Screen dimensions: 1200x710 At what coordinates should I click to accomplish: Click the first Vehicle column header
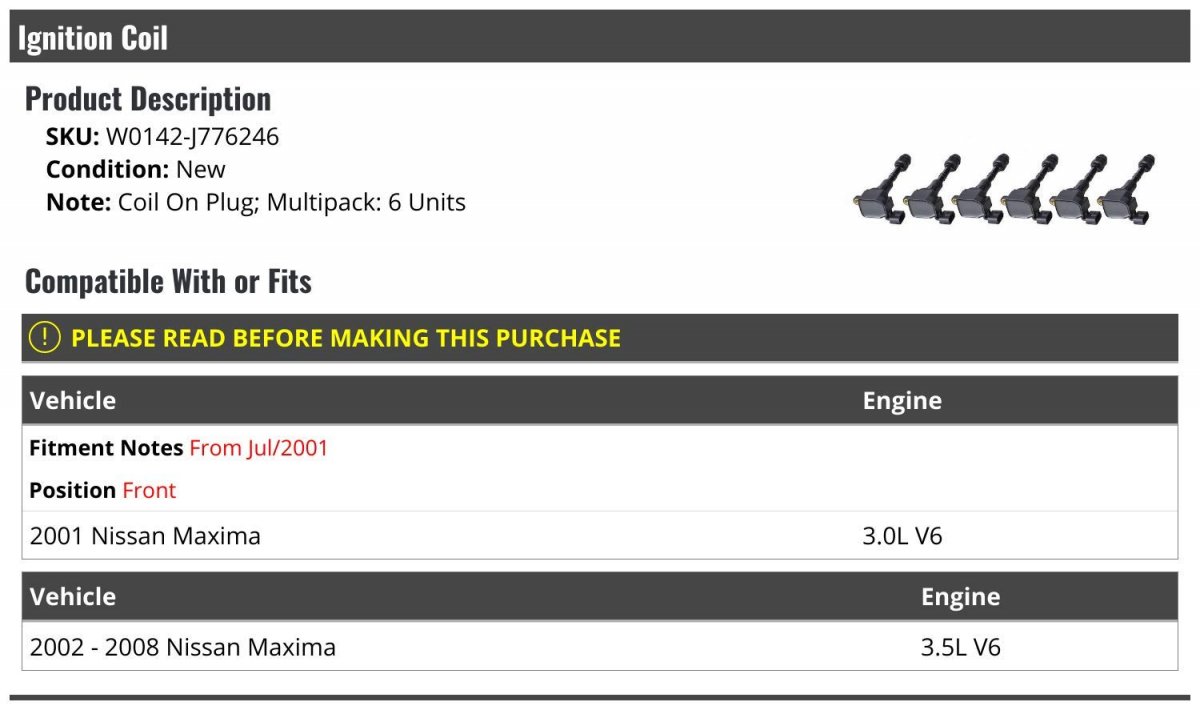tap(73, 401)
